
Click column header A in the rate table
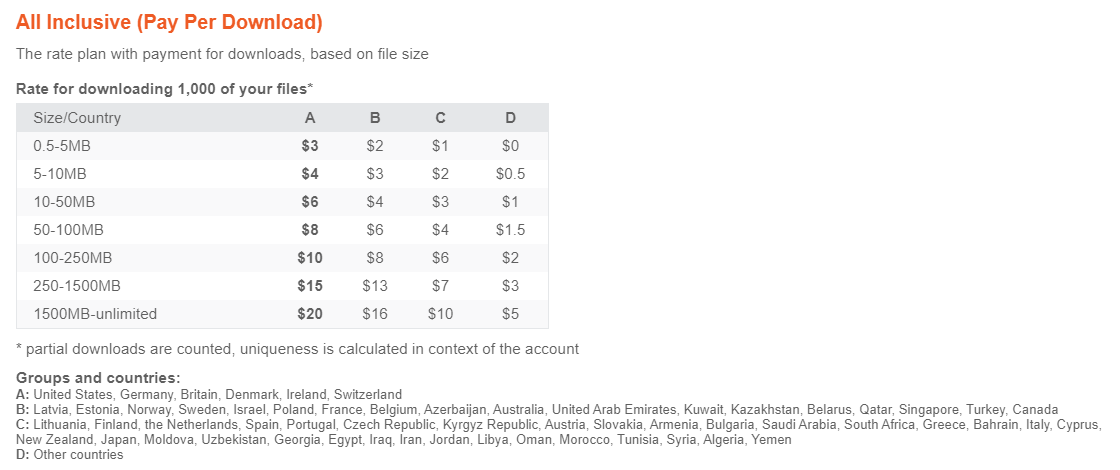[x=310, y=118]
